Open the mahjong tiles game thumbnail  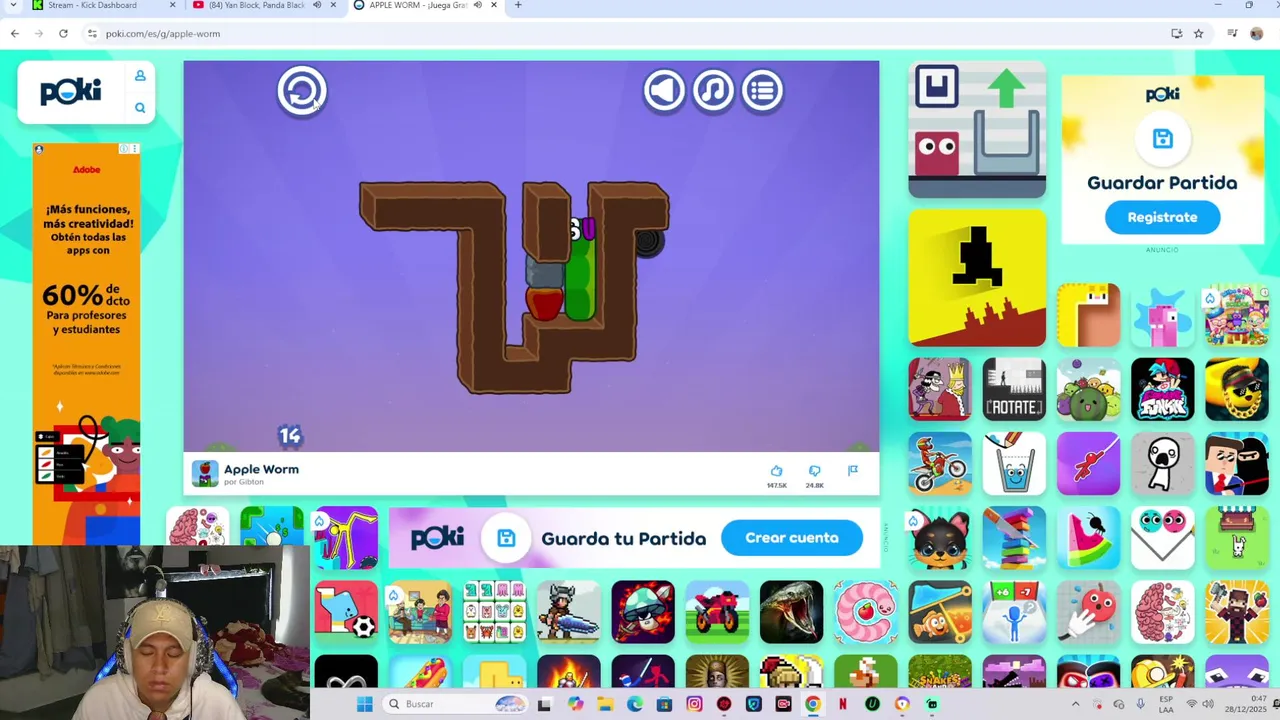tap(494, 611)
